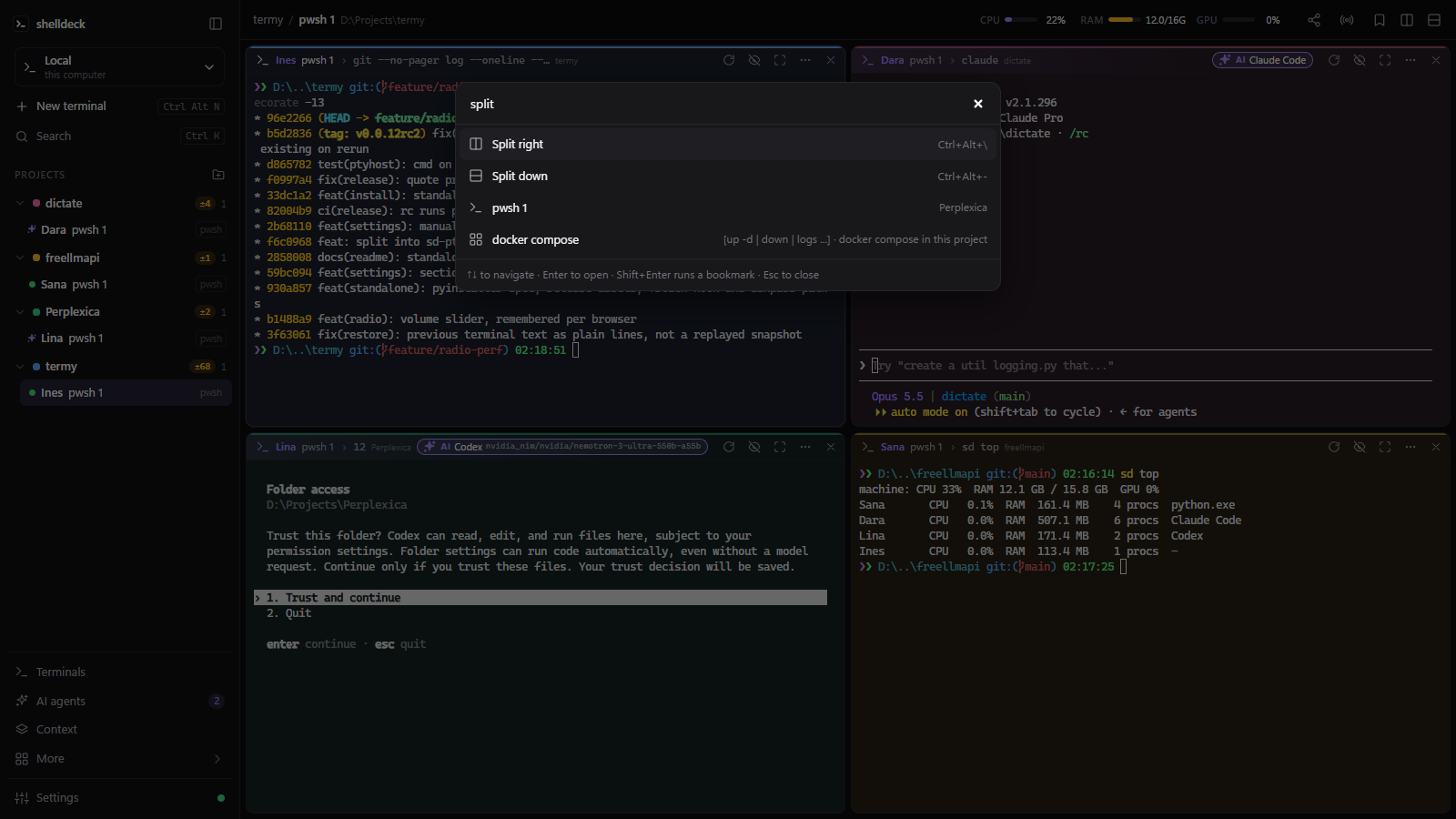The height and width of the screenshot is (819, 1456).
Task: Close the command palette with X
Action: (x=978, y=104)
